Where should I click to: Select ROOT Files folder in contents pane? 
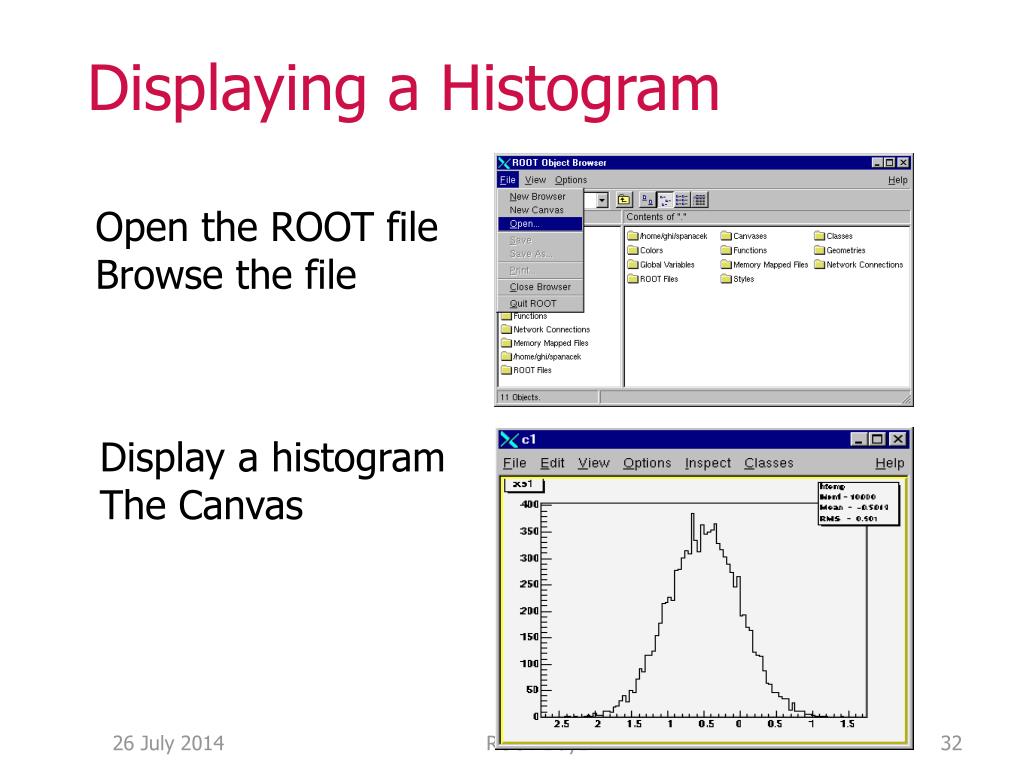653,279
